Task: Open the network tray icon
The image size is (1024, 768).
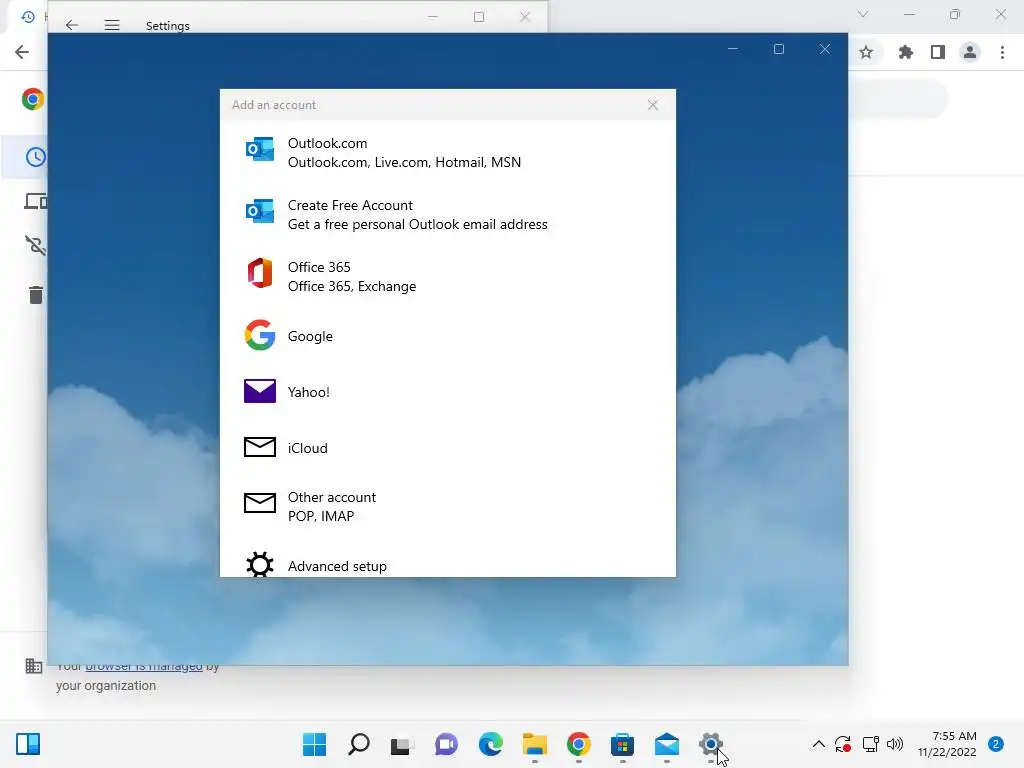Action: coord(870,744)
